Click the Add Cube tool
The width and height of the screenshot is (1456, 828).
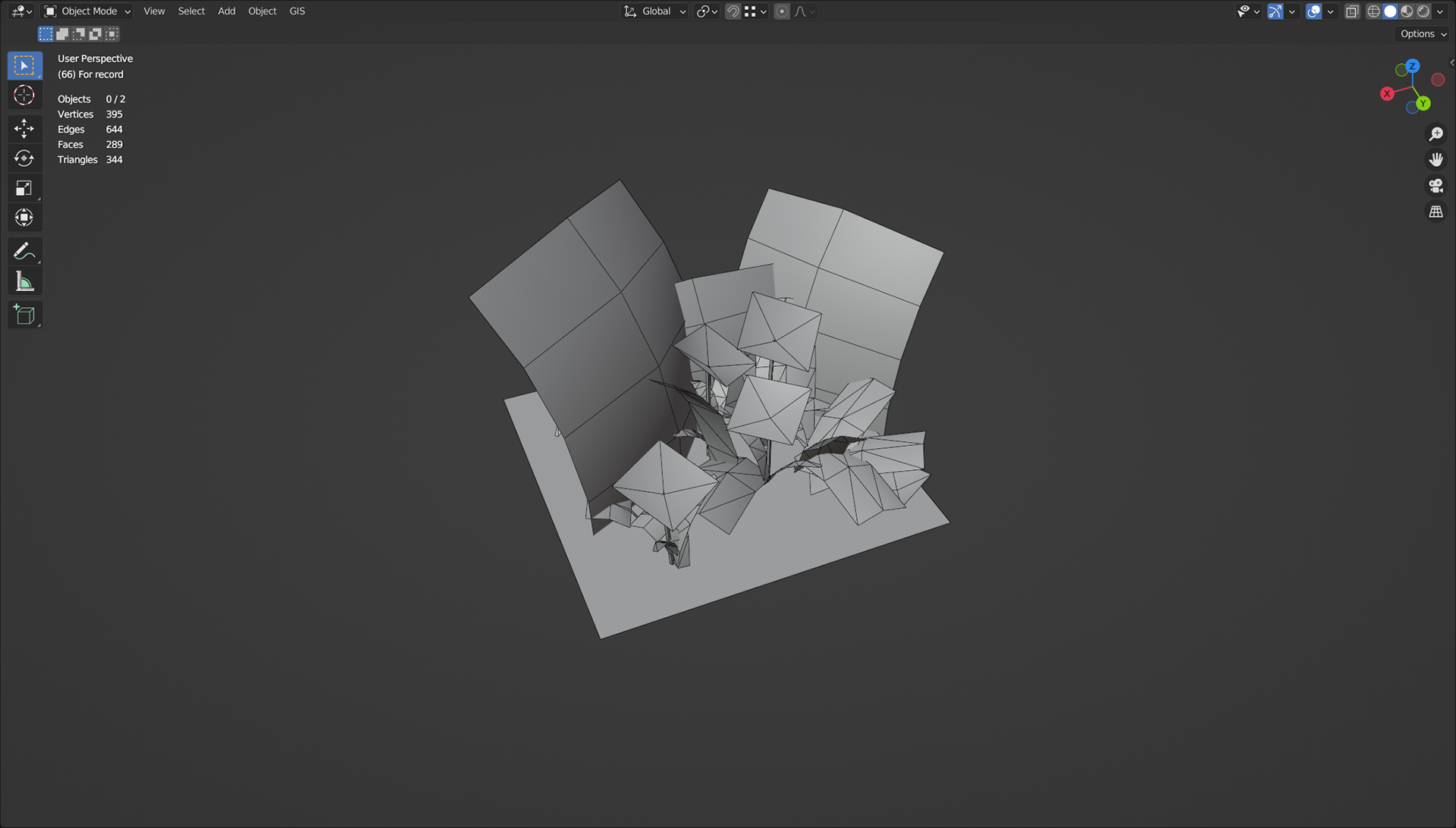pyautogui.click(x=24, y=315)
